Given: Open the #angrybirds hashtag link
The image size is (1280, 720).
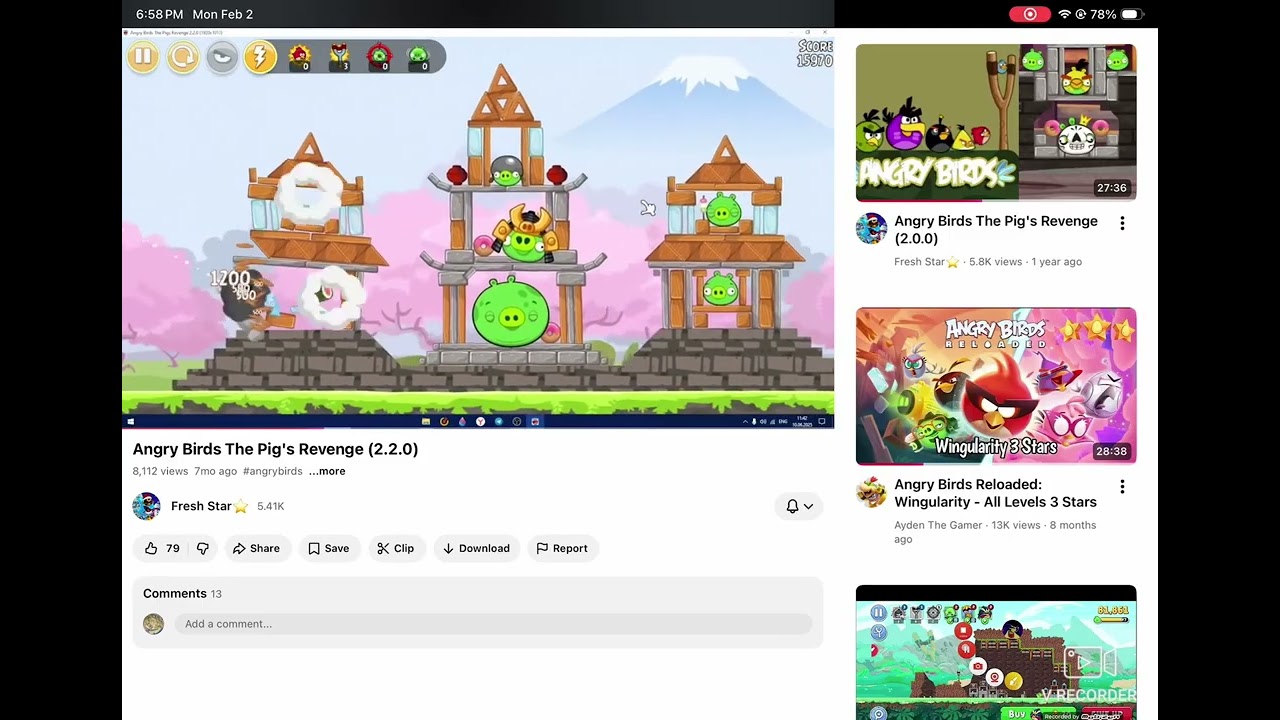Looking at the screenshot, I should pos(272,471).
